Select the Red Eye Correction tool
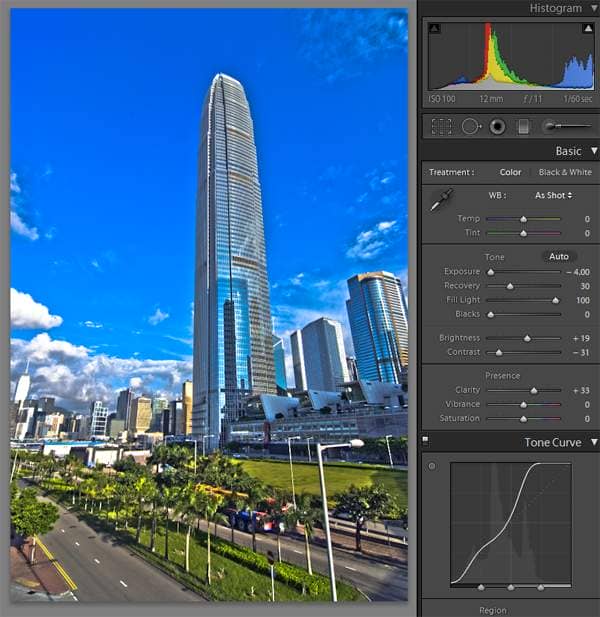Image resolution: width=600 pixels, height=617 pixels. (x=497, y=127)
